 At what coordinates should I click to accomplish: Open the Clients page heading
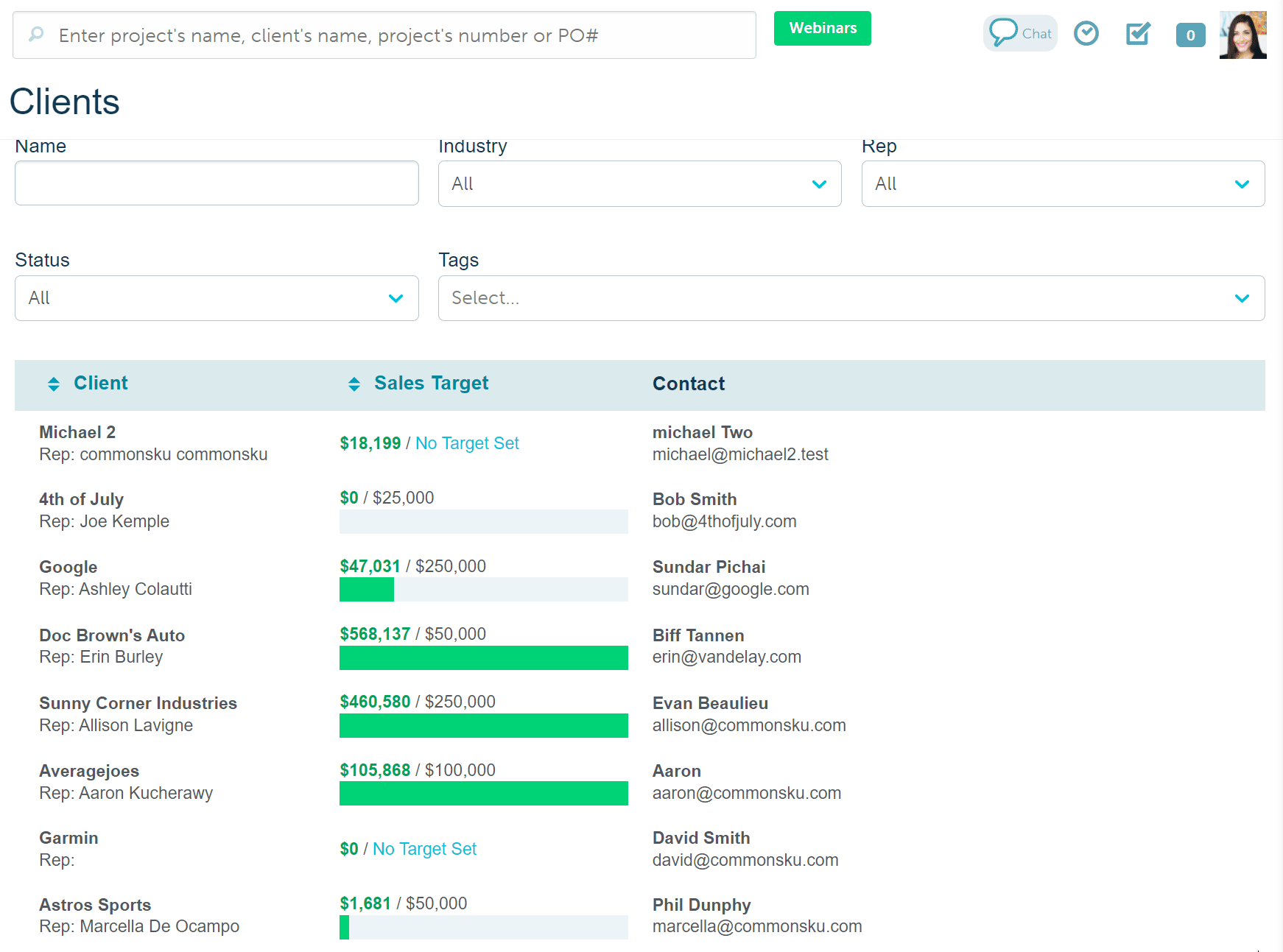coord(64,102)
